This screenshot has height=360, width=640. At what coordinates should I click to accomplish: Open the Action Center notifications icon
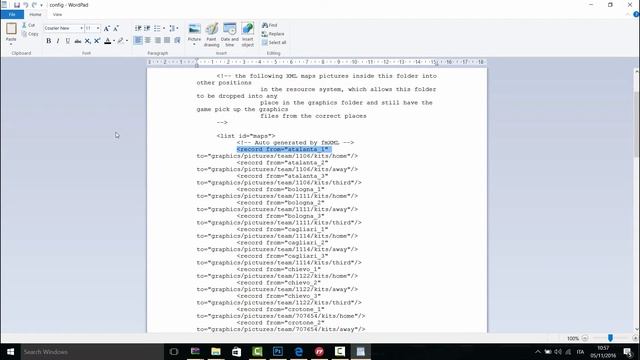pos(628,351)
